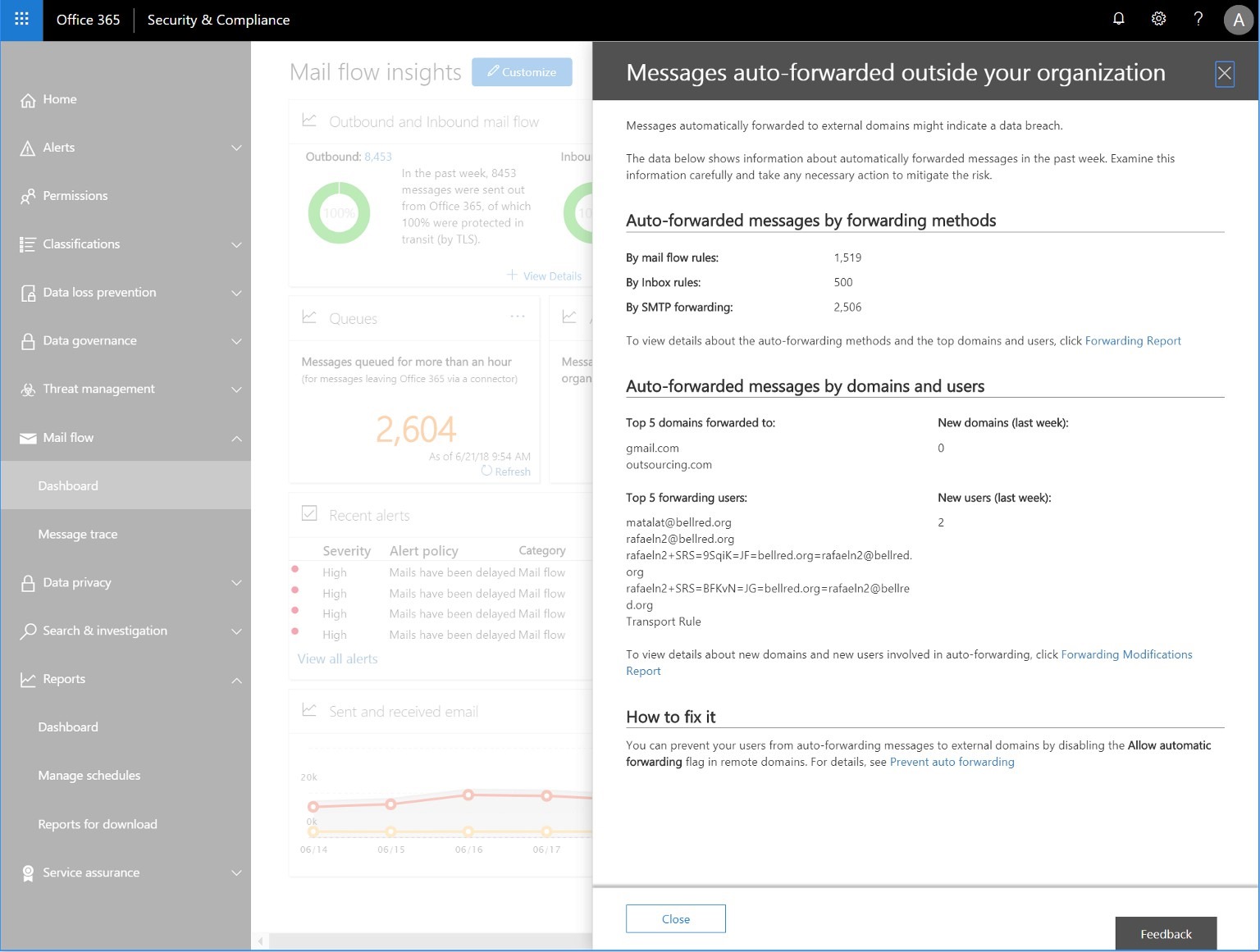Click the 2,604 queued messages number
The width and height of the screenshot is (1260, 952).
pyautogui.click(x=416, y=429)
